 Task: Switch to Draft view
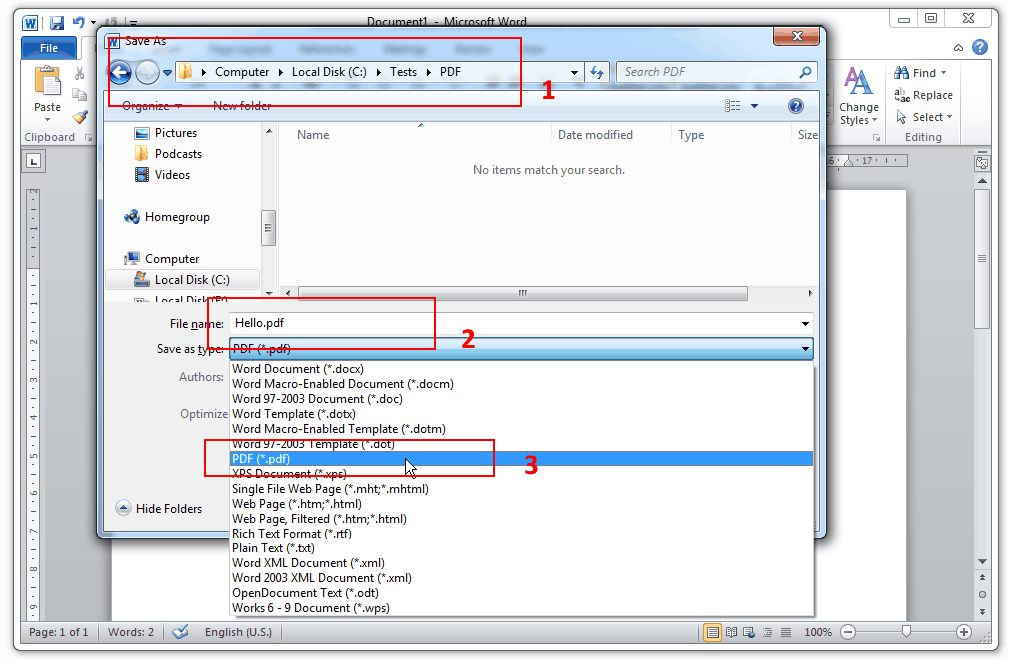786,632
